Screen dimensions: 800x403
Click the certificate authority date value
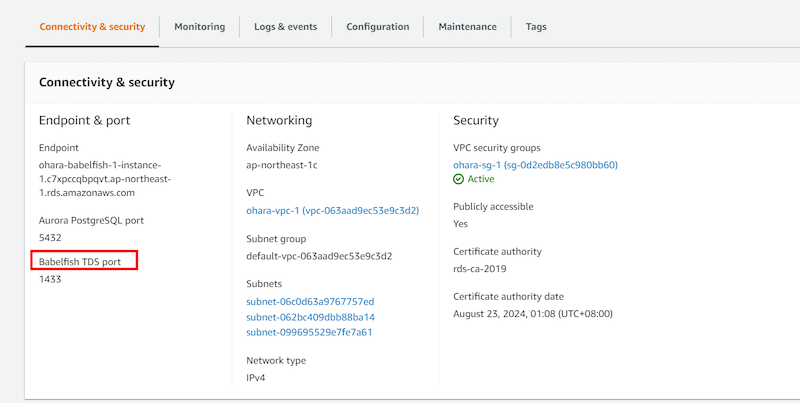coord(532,313)
